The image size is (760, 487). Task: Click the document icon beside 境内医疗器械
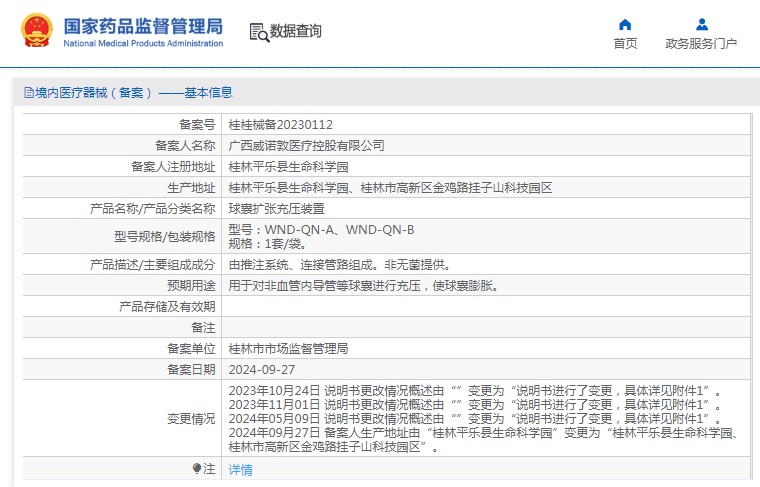click(29, 93)
